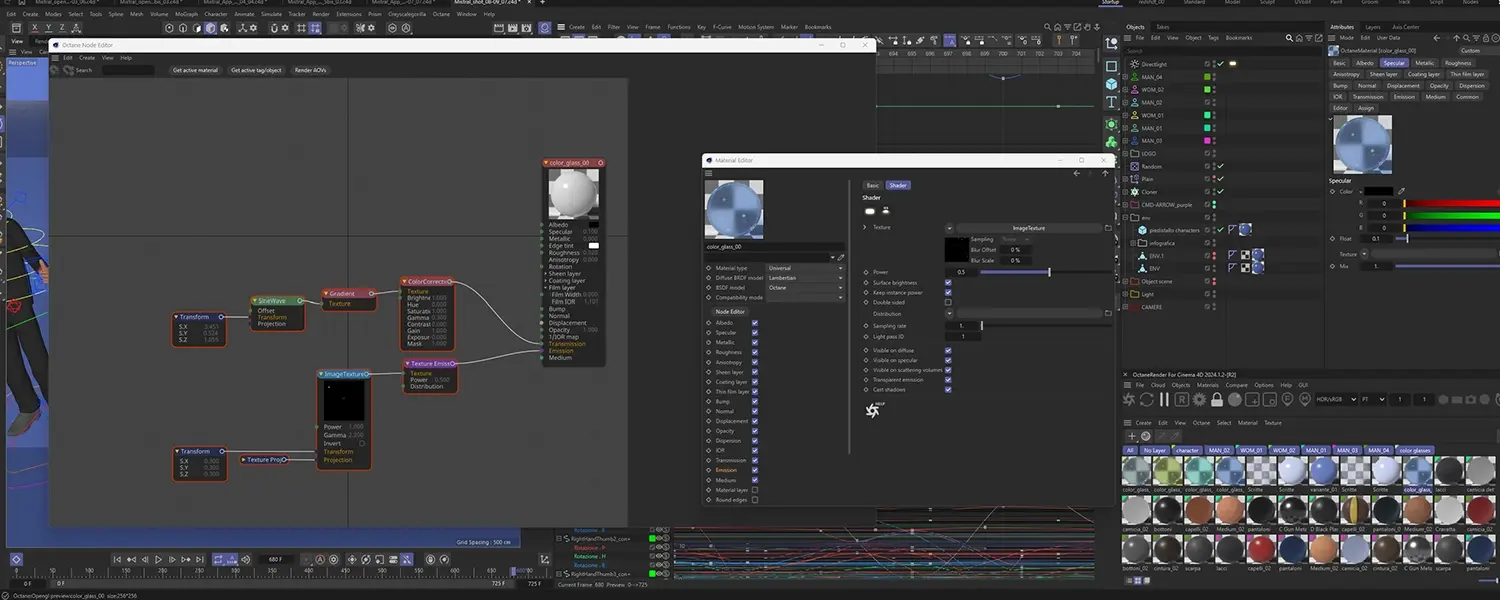Screen dimensions: 1500x600
Task: Enable the Double sided checkbox
Action: pos(948,302)
